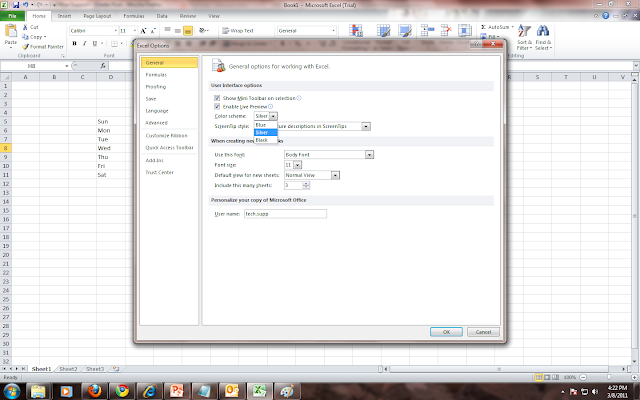This screenshot has height=400, width=640.
Task: Click Cancel in Excel Options dialog
Action: point(483,332)
